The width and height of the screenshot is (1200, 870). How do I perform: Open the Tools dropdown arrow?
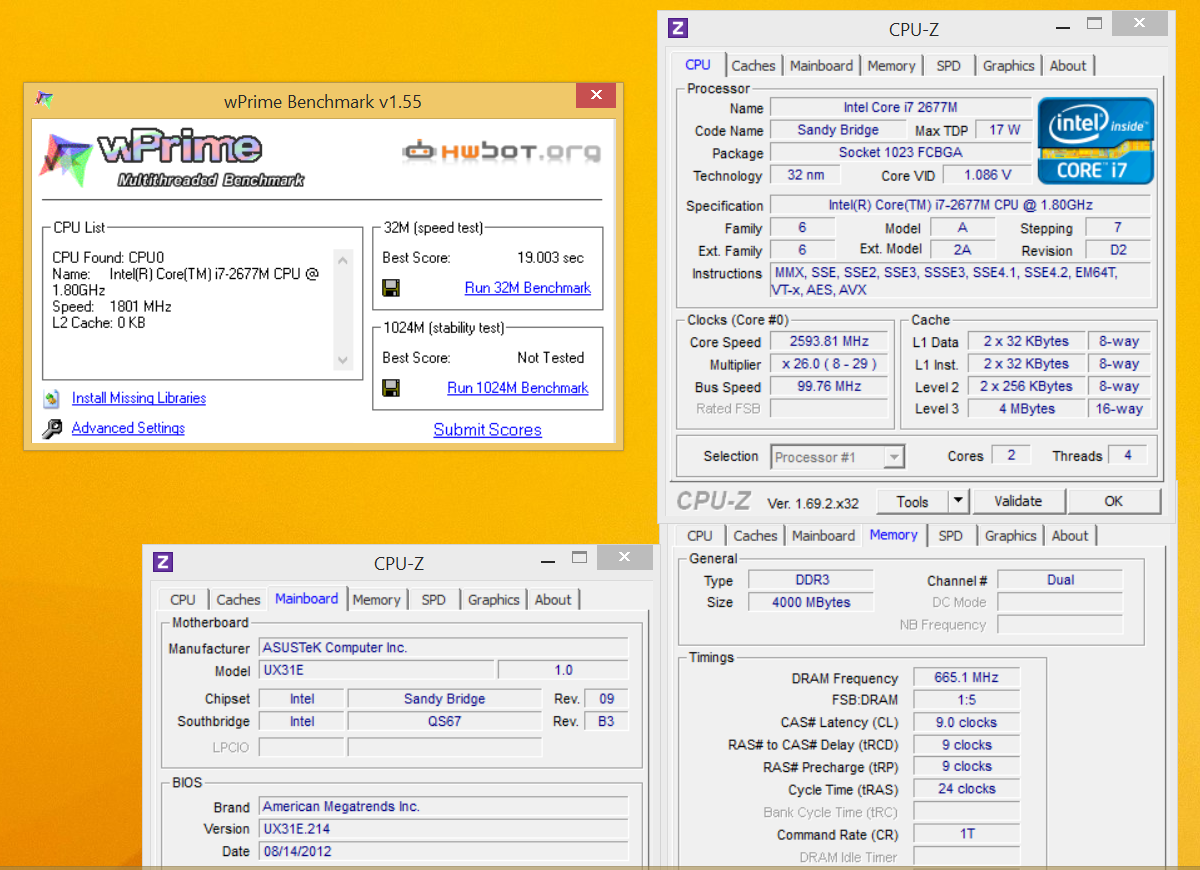coord(958,502)
